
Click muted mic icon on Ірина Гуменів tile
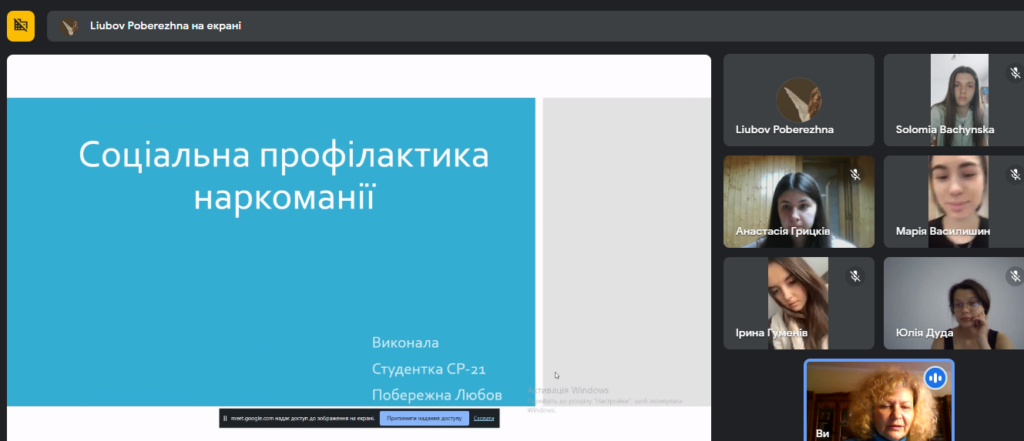pyautogui.click(x=855, y=276)
